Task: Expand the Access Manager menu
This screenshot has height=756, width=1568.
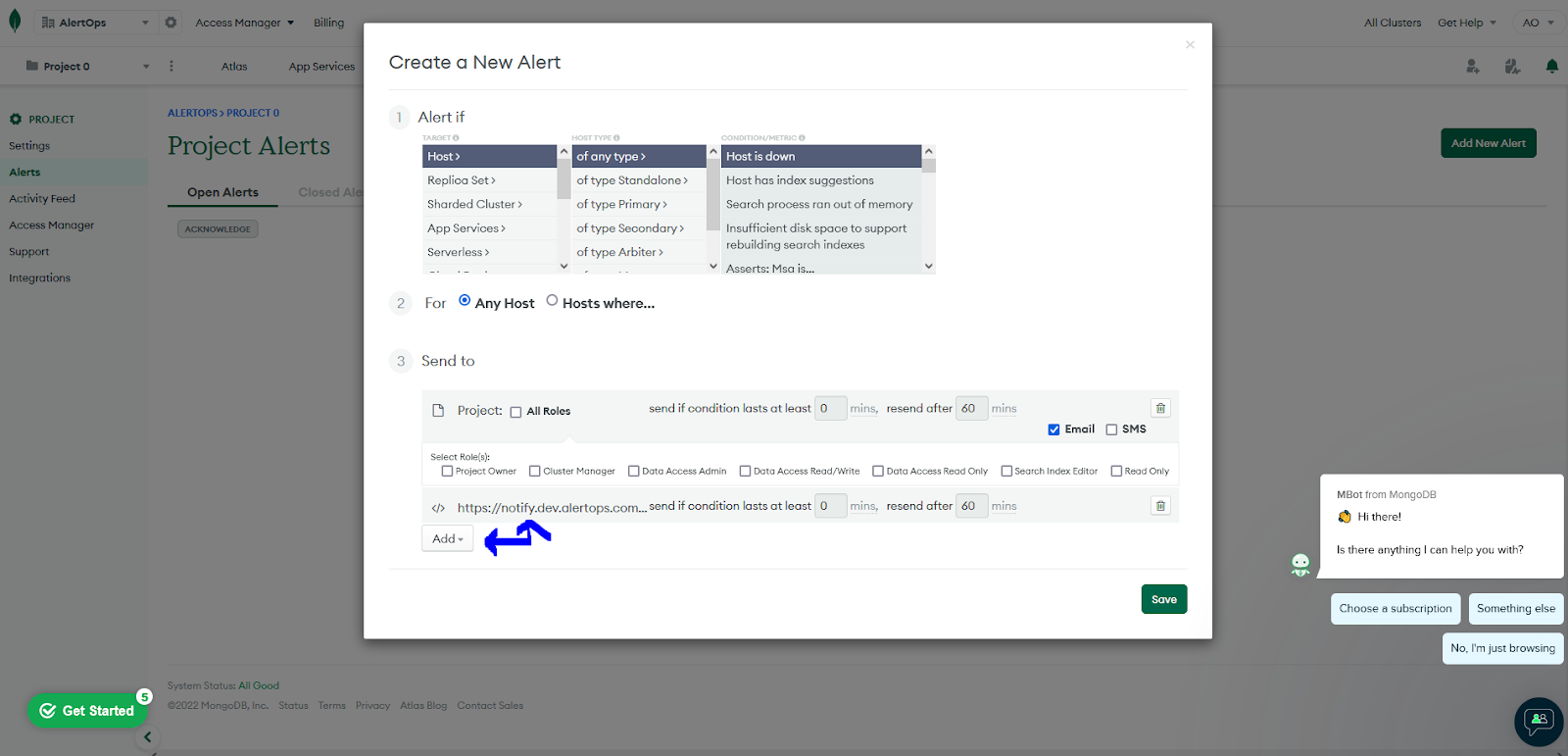Action: 244,23
